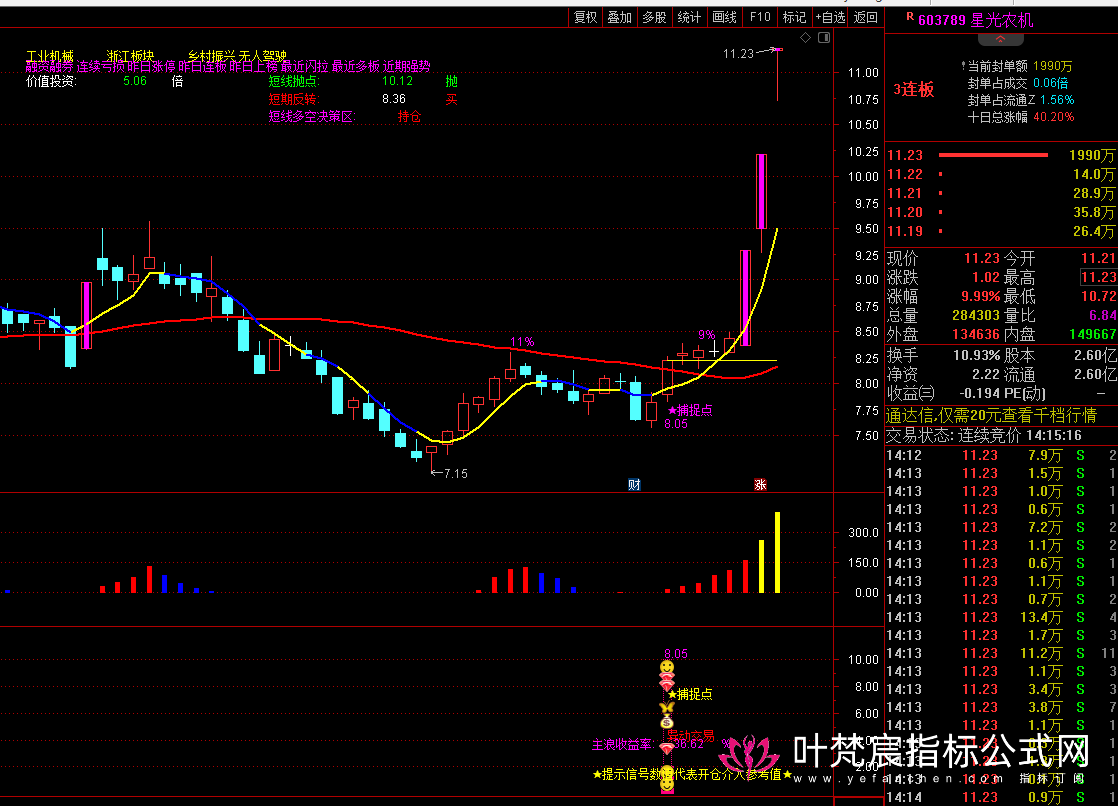1118x806 pixels.
Task: Switch to the 多股 multi-stock view
Action: [x=654, y=17]
